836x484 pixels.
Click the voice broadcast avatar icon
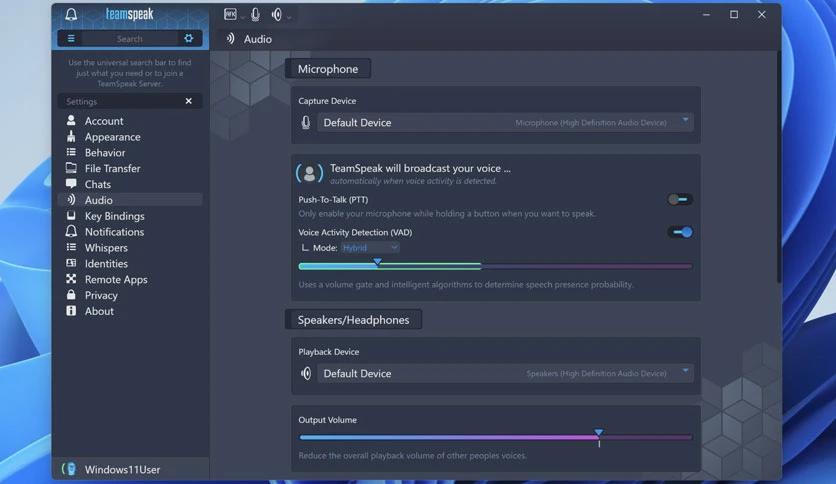click(309, 173)
